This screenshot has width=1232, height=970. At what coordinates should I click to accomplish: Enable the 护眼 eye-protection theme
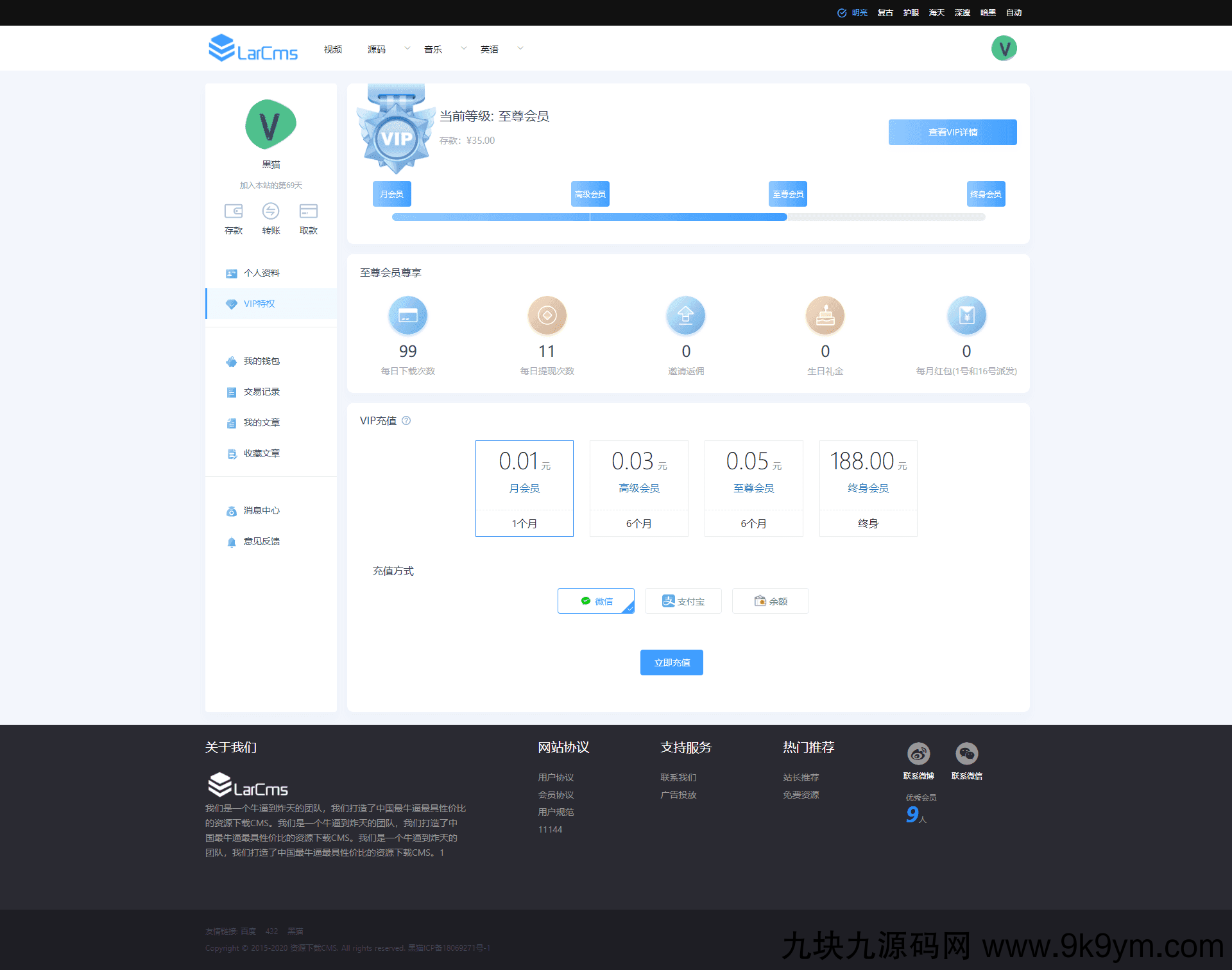pos(911,12)
